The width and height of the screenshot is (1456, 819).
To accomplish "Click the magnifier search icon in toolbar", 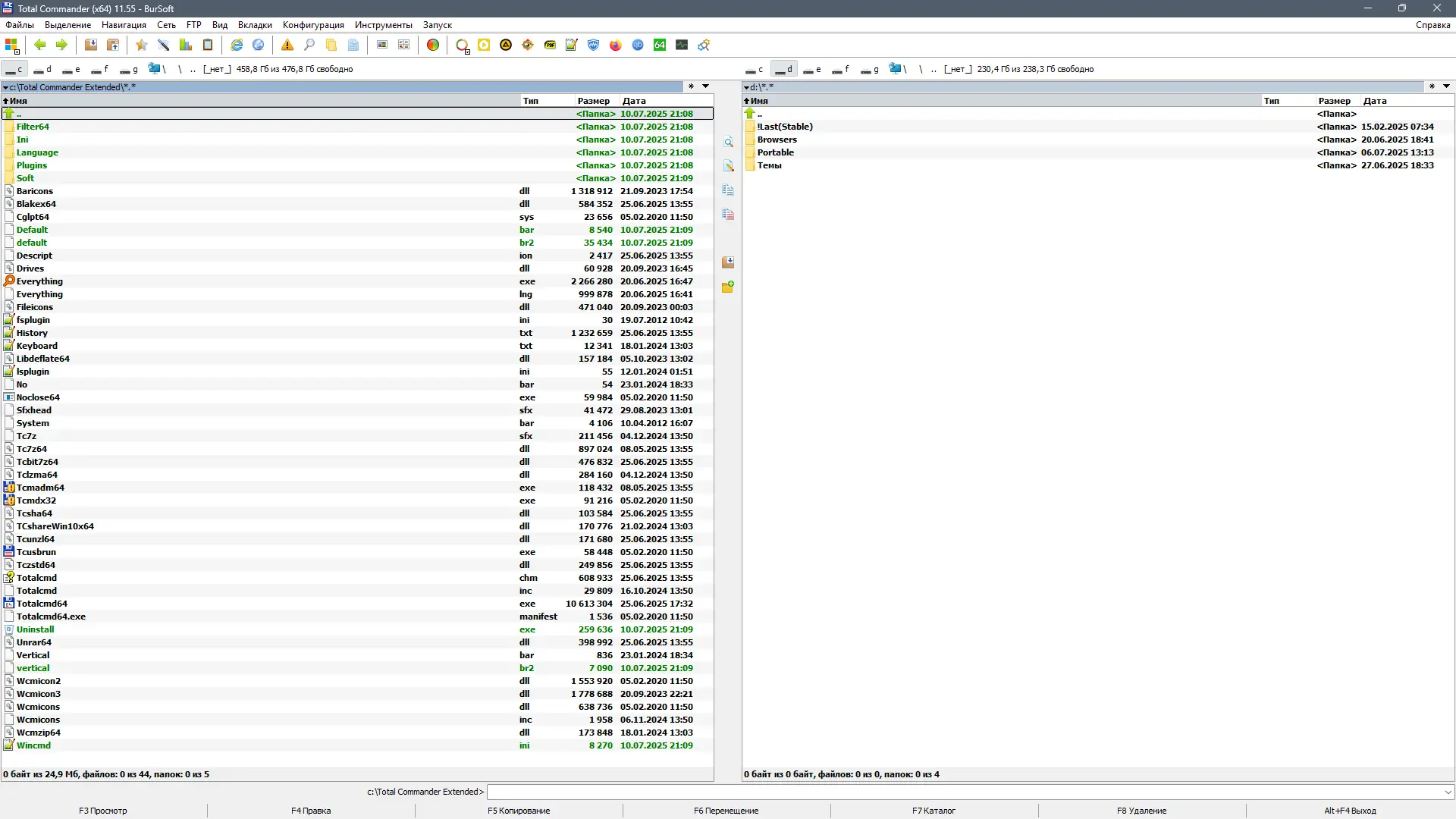I will 309,45.
